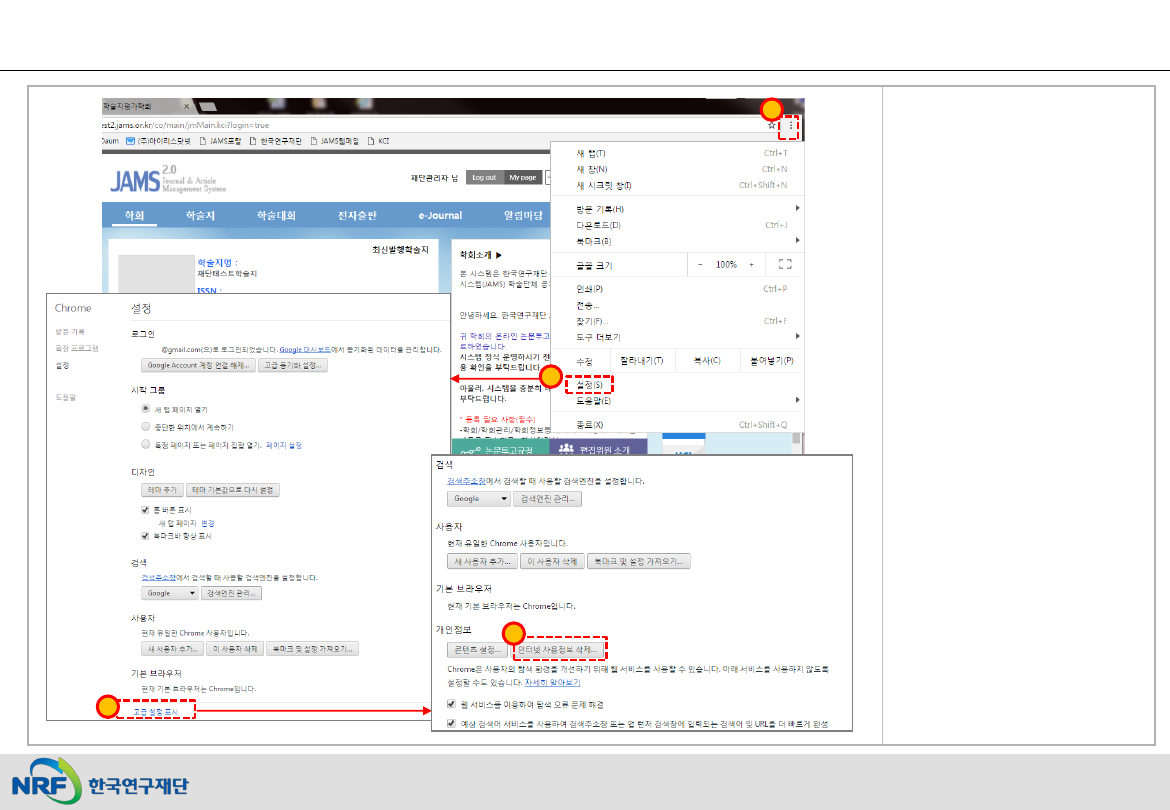1170x810 pixels.
Task: Click the browser address bar URL
Action: click(x=190, y=125)
